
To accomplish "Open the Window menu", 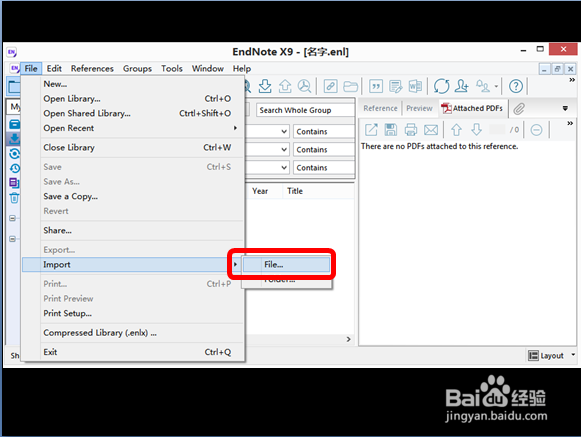I will click(208, 69).
